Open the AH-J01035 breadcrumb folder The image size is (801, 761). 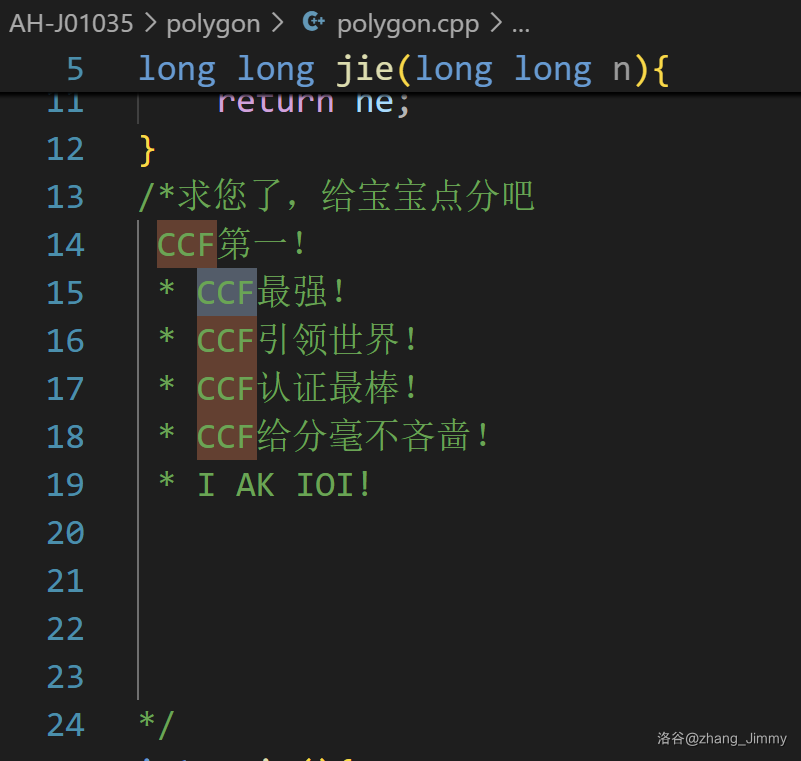(71, 23)
